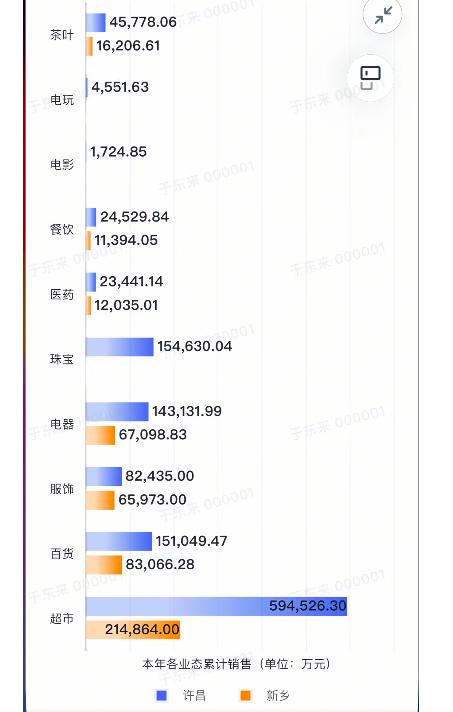Click the 服饰 orange bar 65,973.00
The image size is (453, 712).
100,500
